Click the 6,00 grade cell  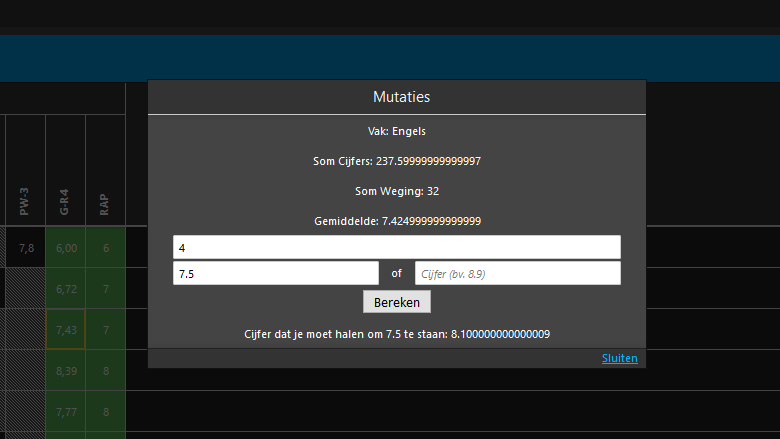[x=66, y=248]
